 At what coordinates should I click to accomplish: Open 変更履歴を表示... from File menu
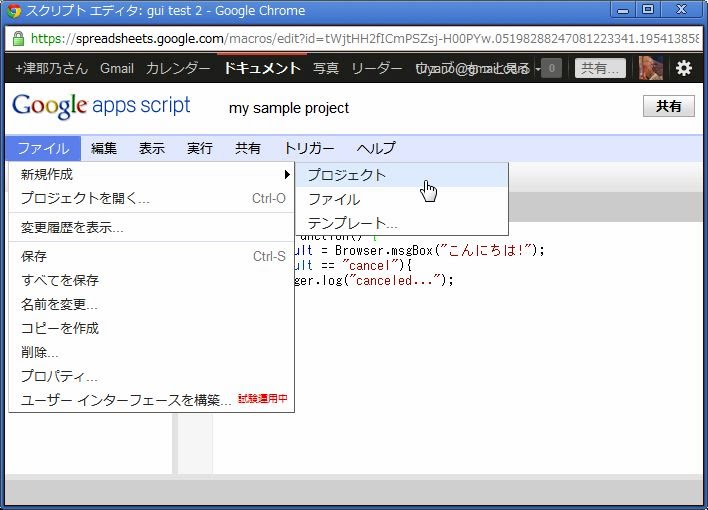coord(72,227)
